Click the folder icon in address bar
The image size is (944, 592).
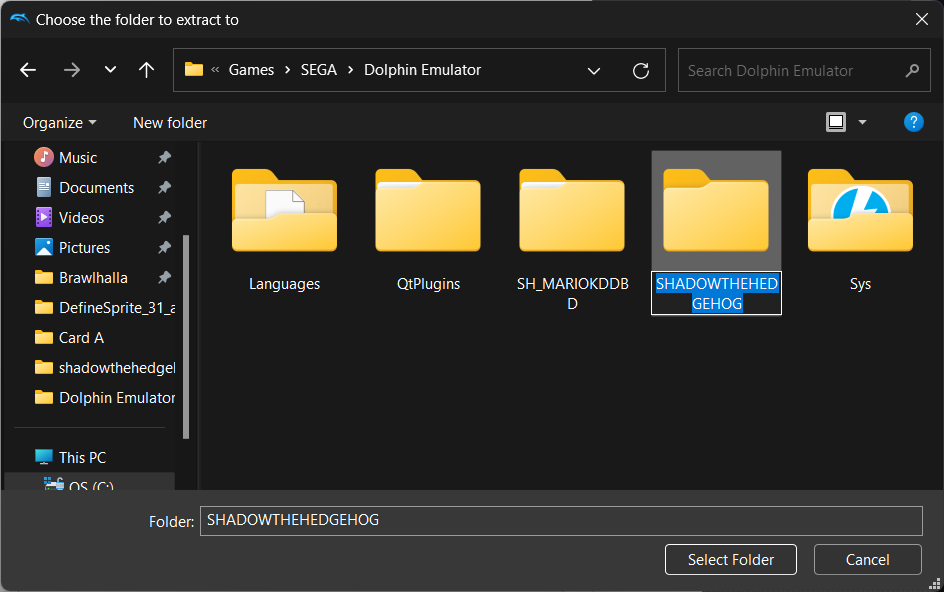click(193, 70)
